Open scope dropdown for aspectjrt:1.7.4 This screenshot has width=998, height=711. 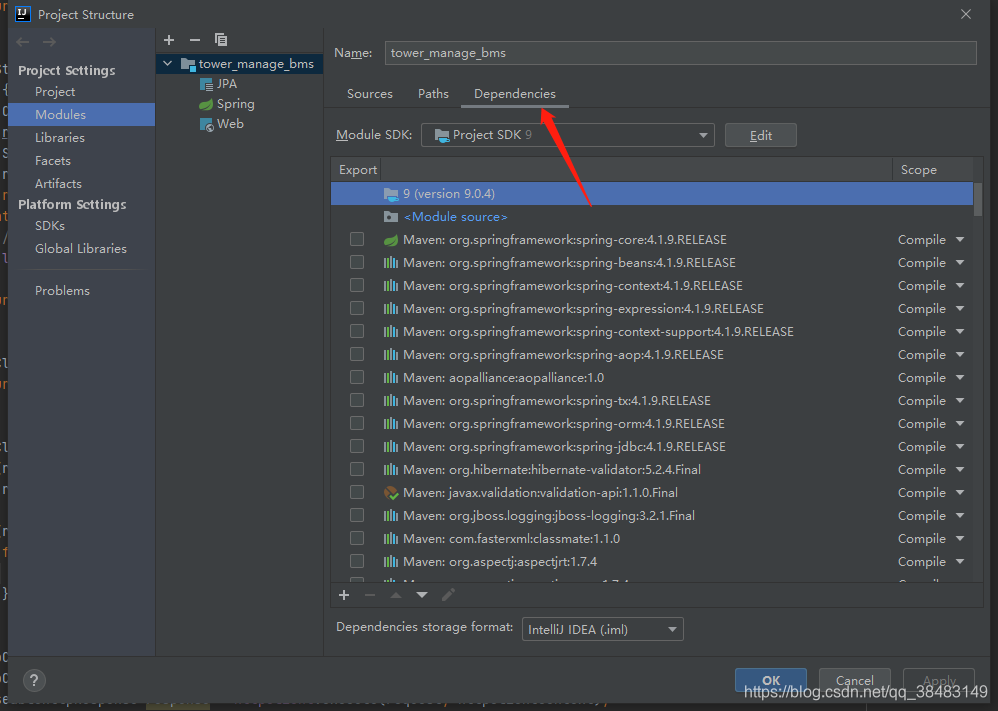tap(960, 561)
